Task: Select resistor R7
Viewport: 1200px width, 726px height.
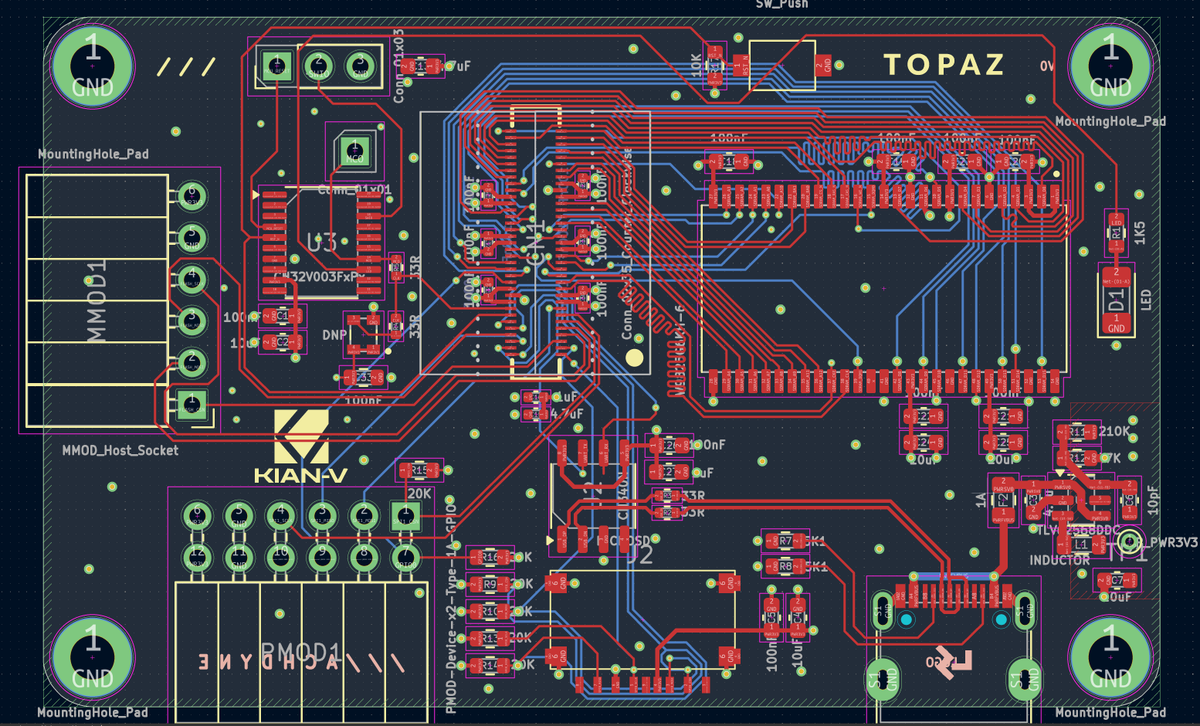Action: [785, 540]
